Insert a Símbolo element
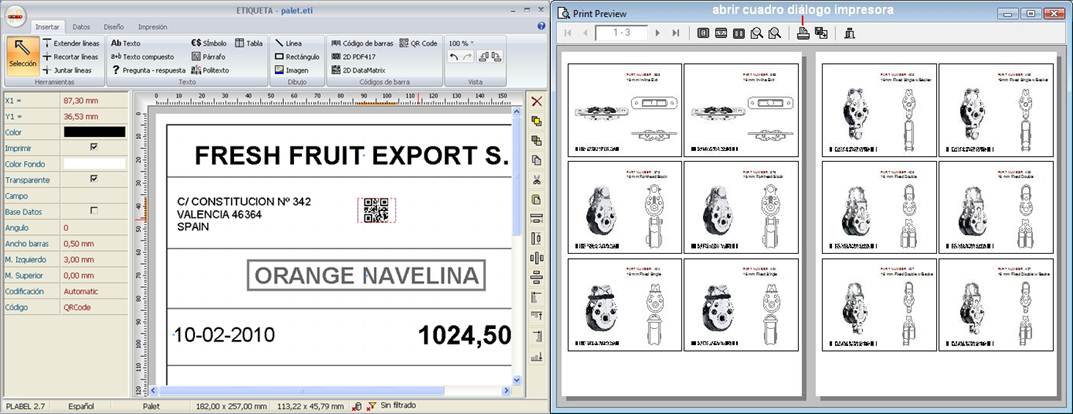The image size is (1073, 414). (x=209, y=43)
